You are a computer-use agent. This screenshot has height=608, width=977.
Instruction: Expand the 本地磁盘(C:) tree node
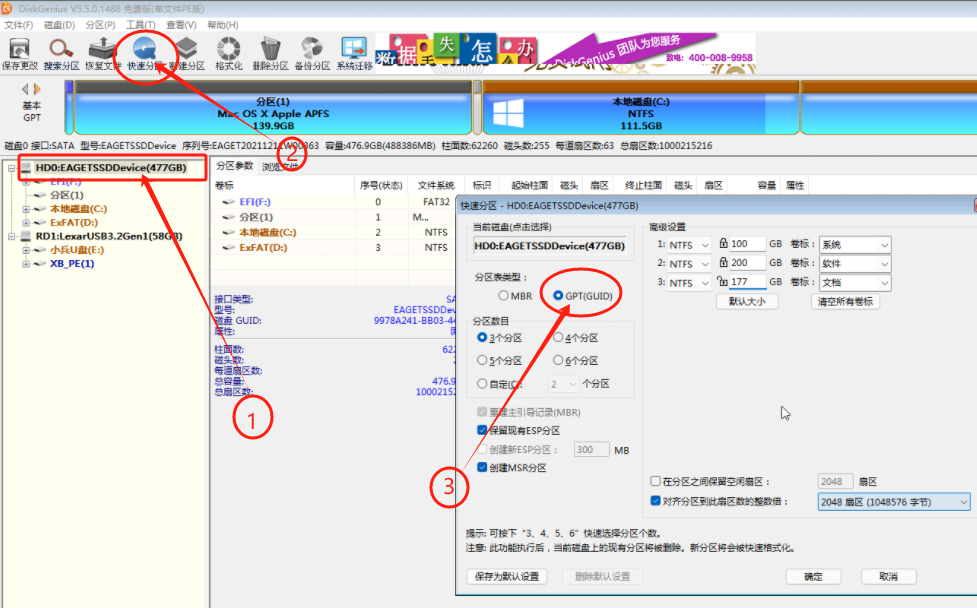coord(26,209)
